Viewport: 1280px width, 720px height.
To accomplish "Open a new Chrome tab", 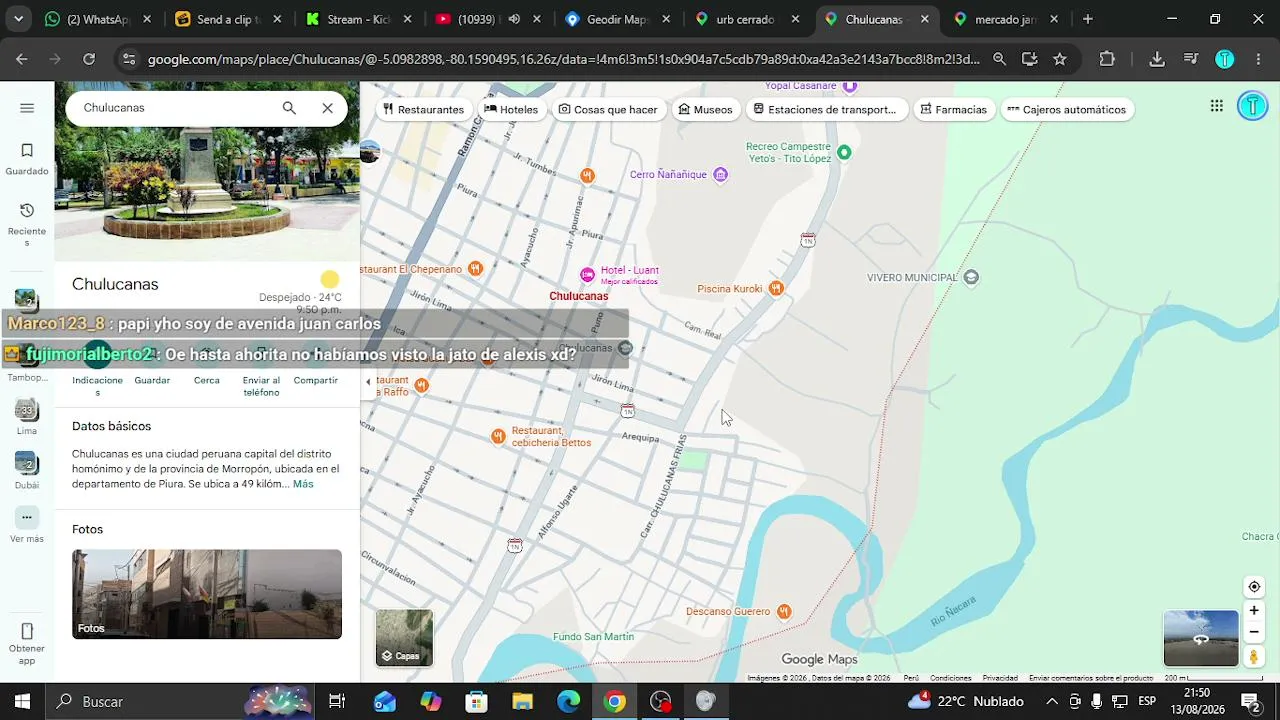I will (1088, 19).
